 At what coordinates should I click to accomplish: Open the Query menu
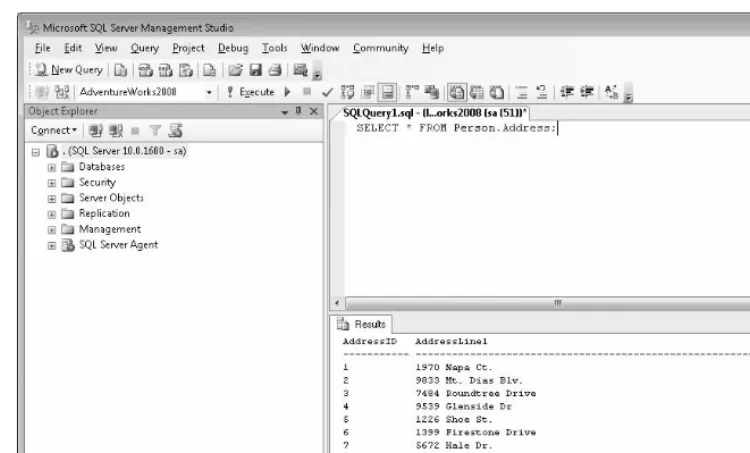click(x=144, y=48)
